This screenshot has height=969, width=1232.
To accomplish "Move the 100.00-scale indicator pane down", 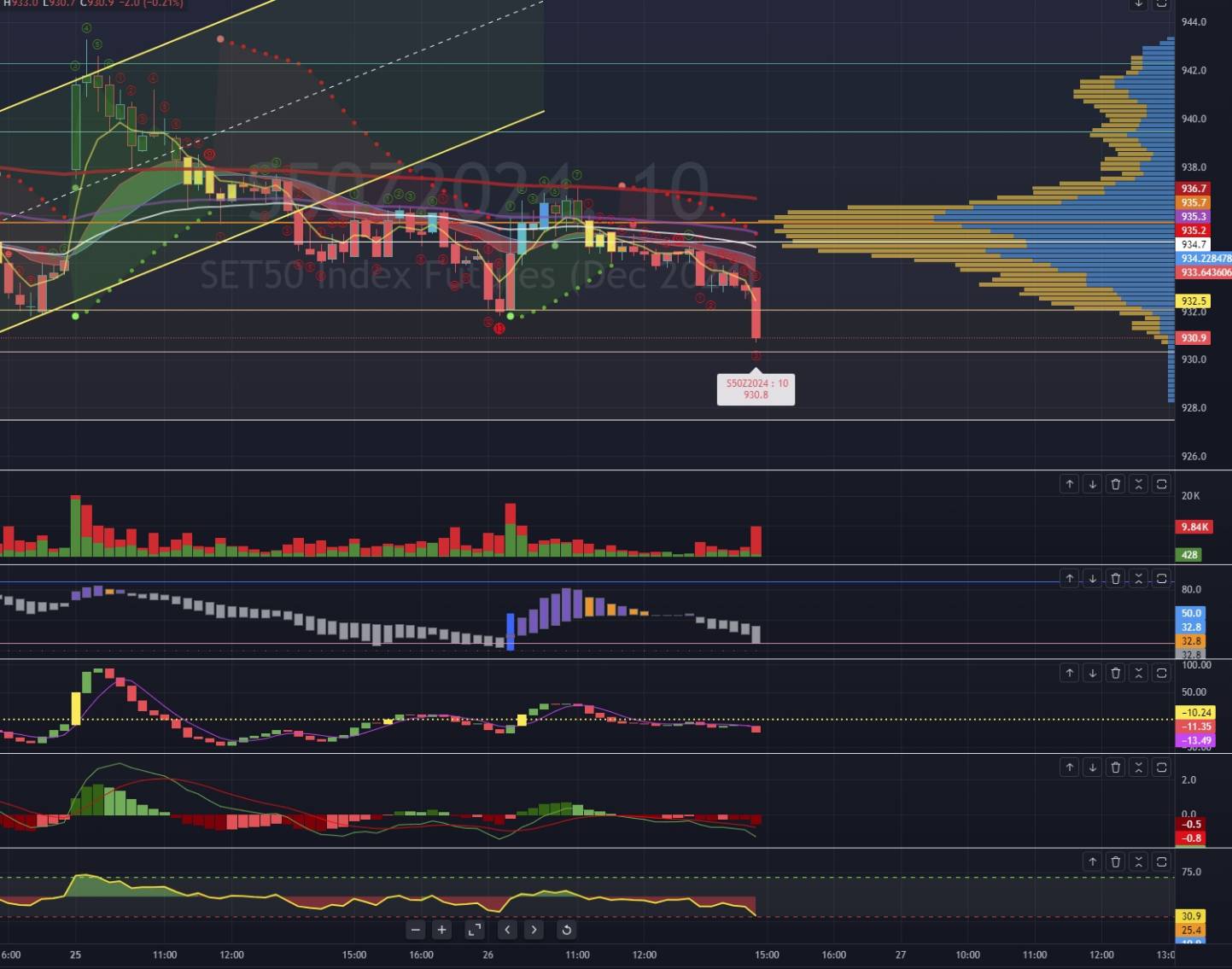I will [x=1093, y=674].
